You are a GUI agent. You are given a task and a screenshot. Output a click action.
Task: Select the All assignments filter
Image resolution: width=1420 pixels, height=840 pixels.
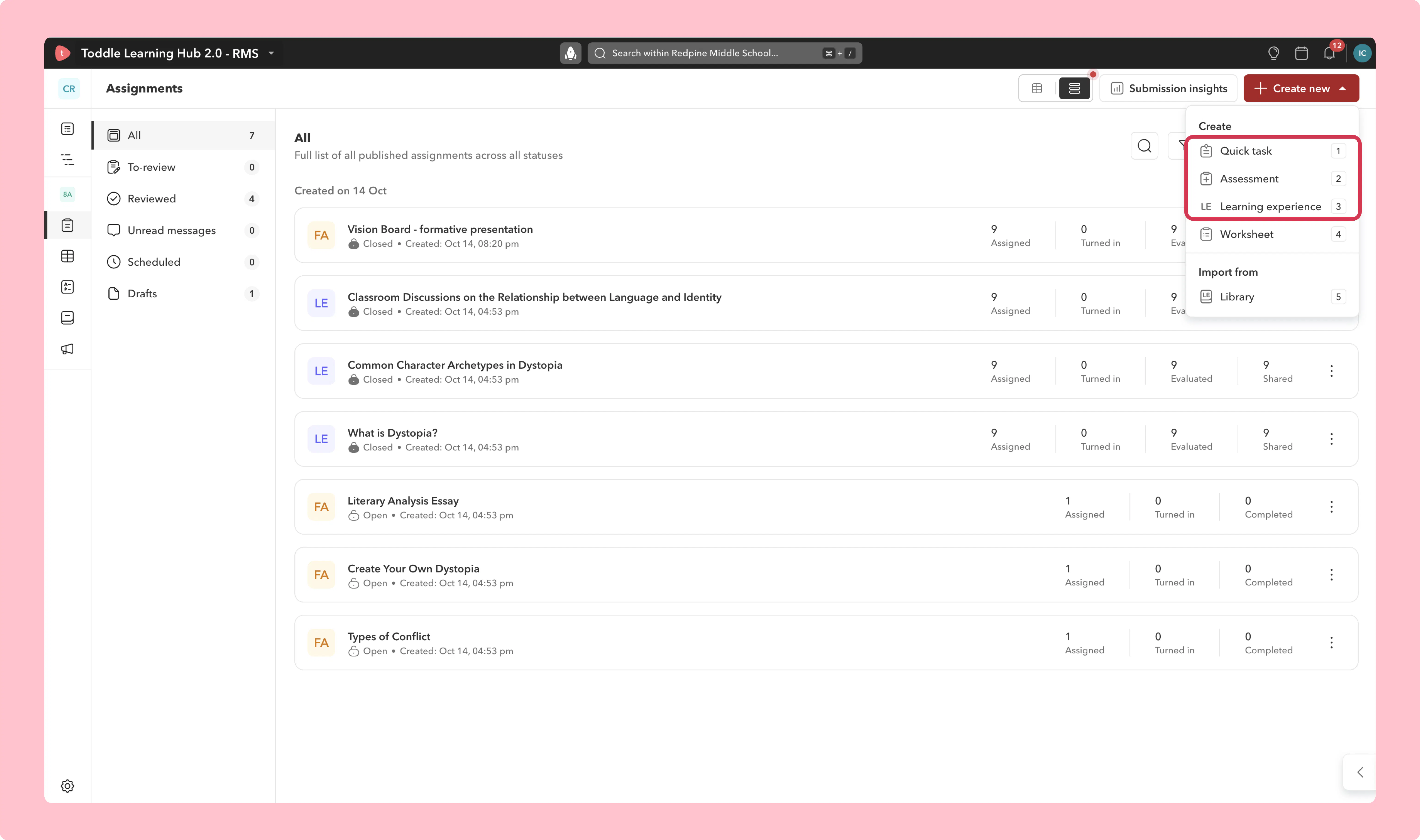[x=184, y=135]
